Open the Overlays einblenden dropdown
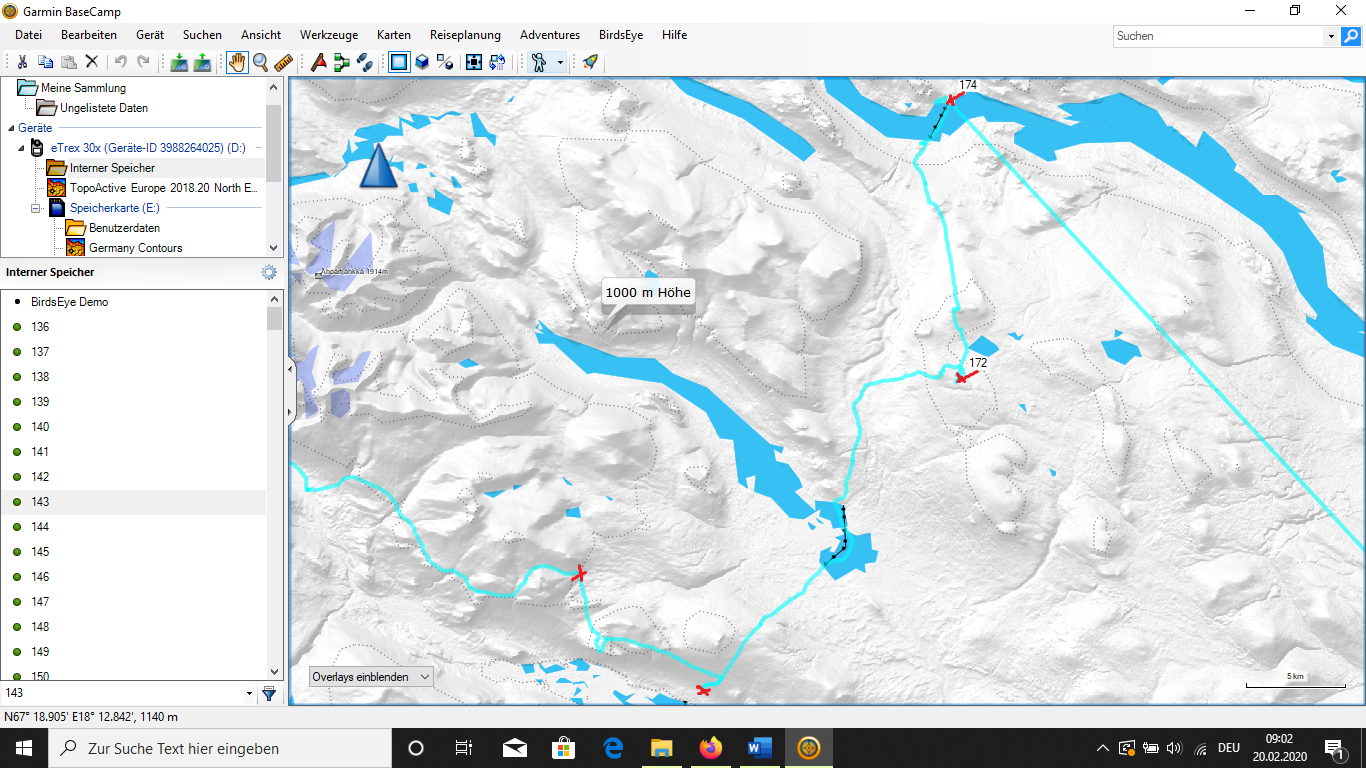The width and height of the screenshot is (1366, 768). 371,677
